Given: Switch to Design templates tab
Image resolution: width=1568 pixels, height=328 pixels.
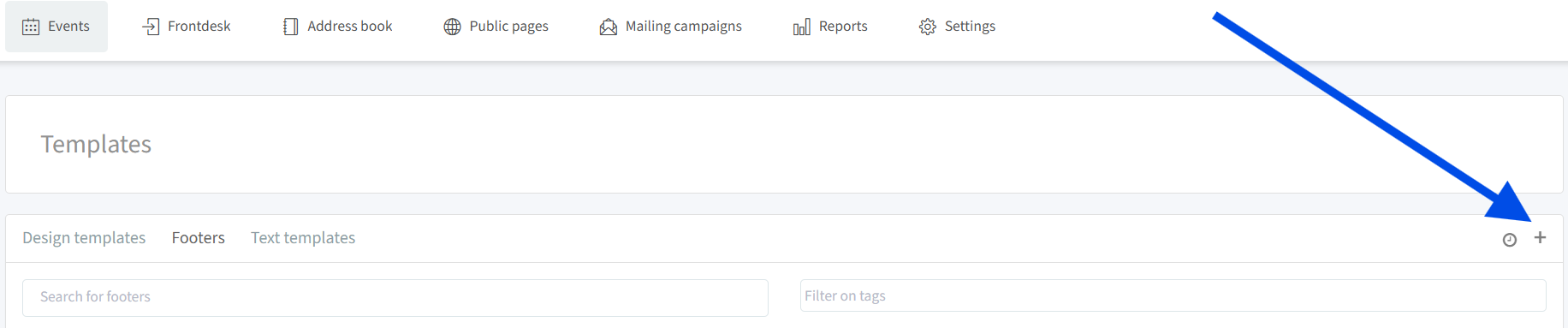Looking at the screenshot, I should click(x=84, y=238).
